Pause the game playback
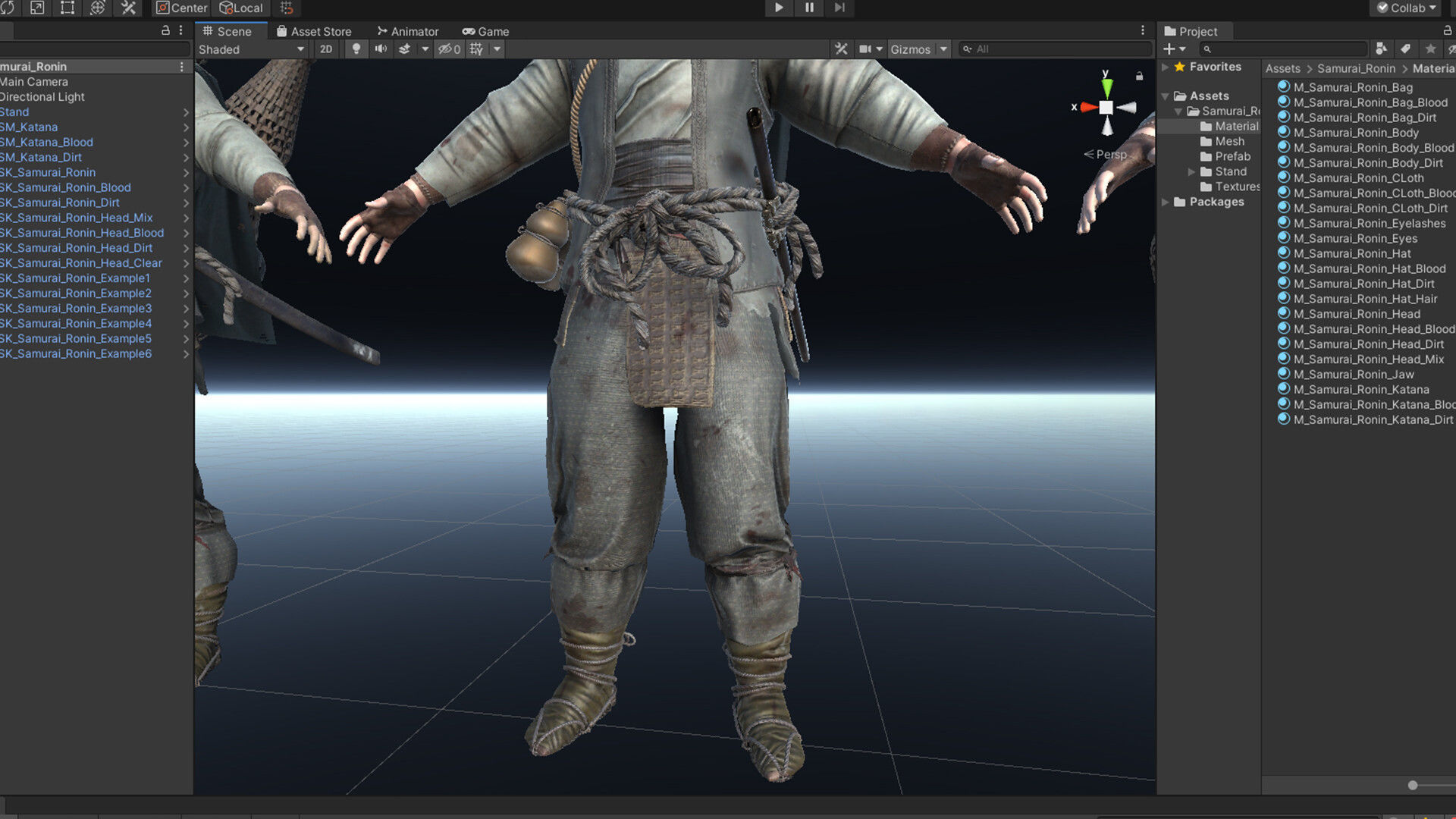The width and height of the screenshot is (1456, 819). (809, 8)
